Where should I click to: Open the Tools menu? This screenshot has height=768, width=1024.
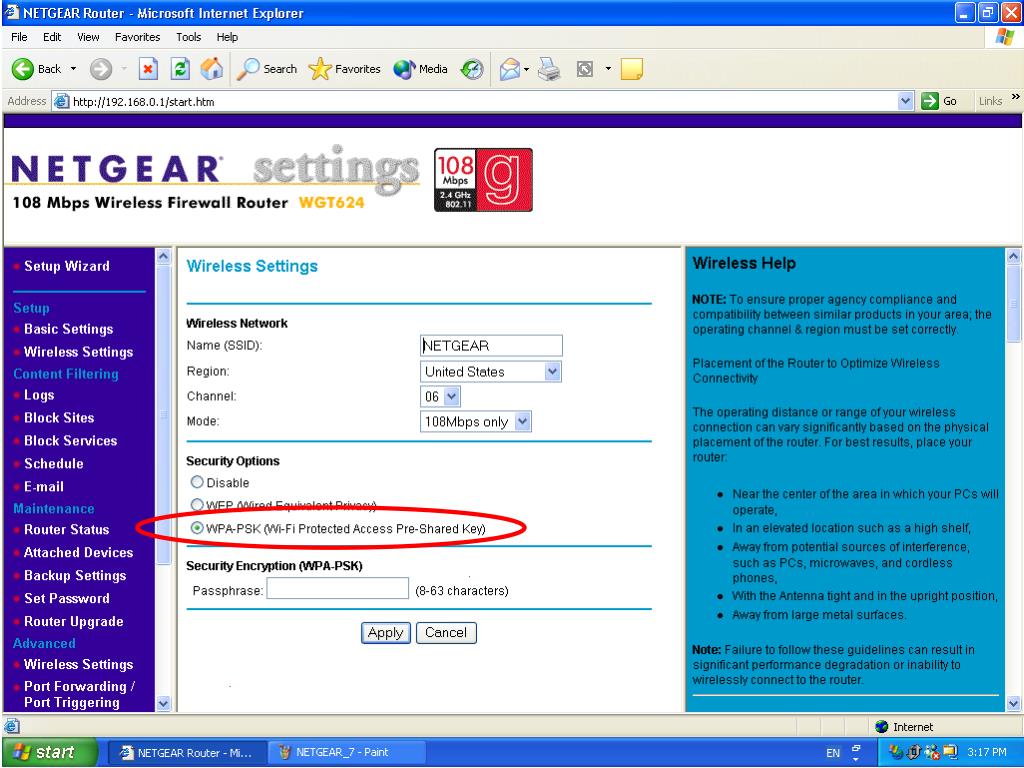188,37
